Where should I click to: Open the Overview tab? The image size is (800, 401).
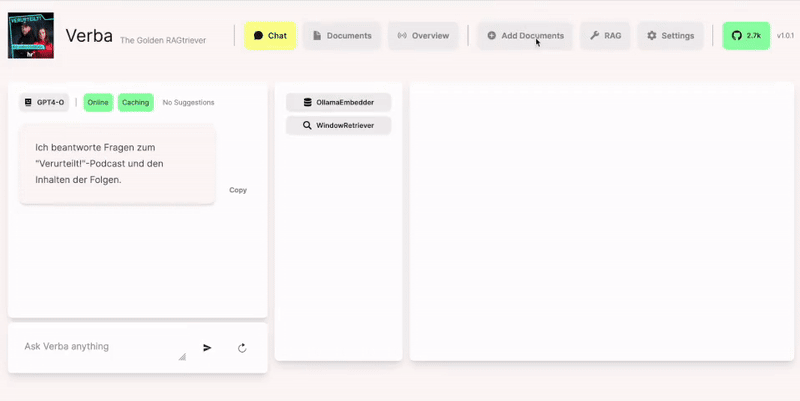click(x=423, y=36)
